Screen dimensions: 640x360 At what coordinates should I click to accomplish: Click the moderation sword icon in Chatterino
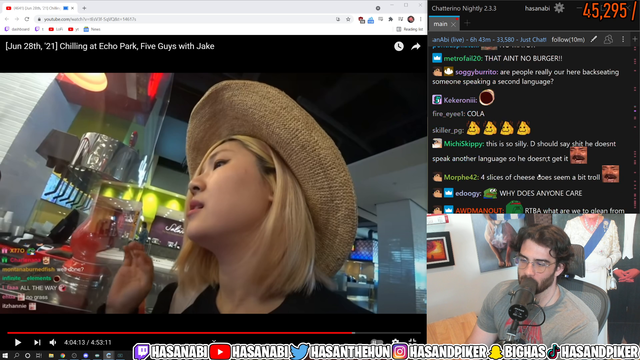(x=594, y=39)
